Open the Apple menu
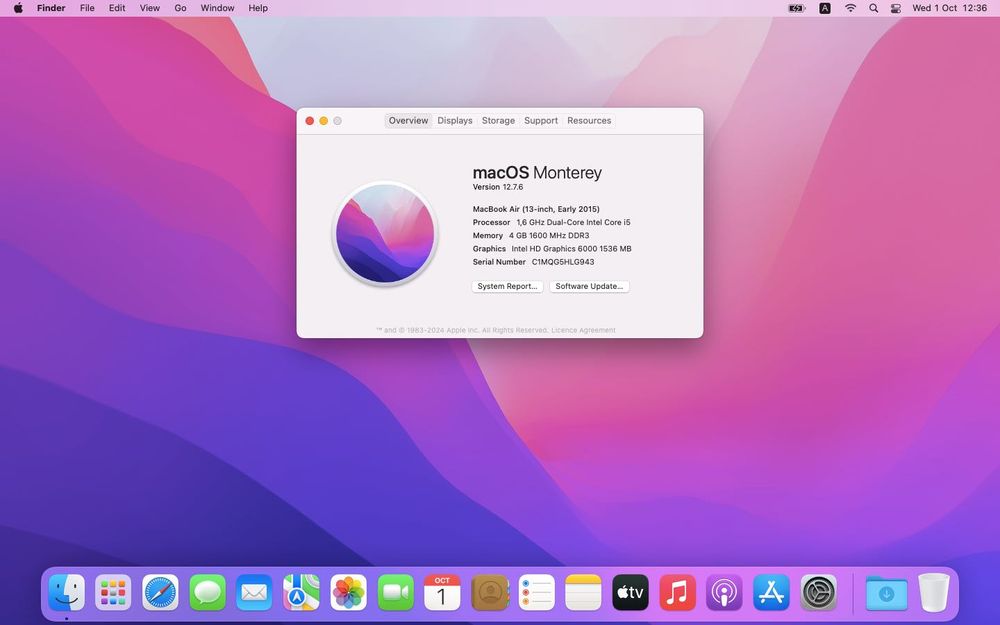The height and width of the screenshot is (625, 1000). [18, 8]
